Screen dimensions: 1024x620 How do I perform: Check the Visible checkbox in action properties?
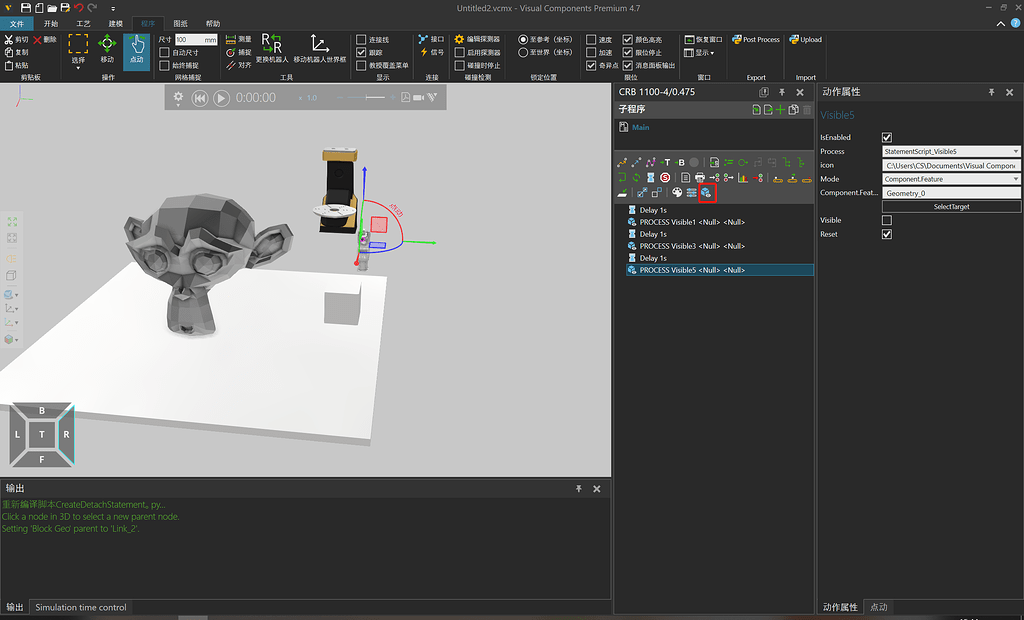[x=886, y=220]
